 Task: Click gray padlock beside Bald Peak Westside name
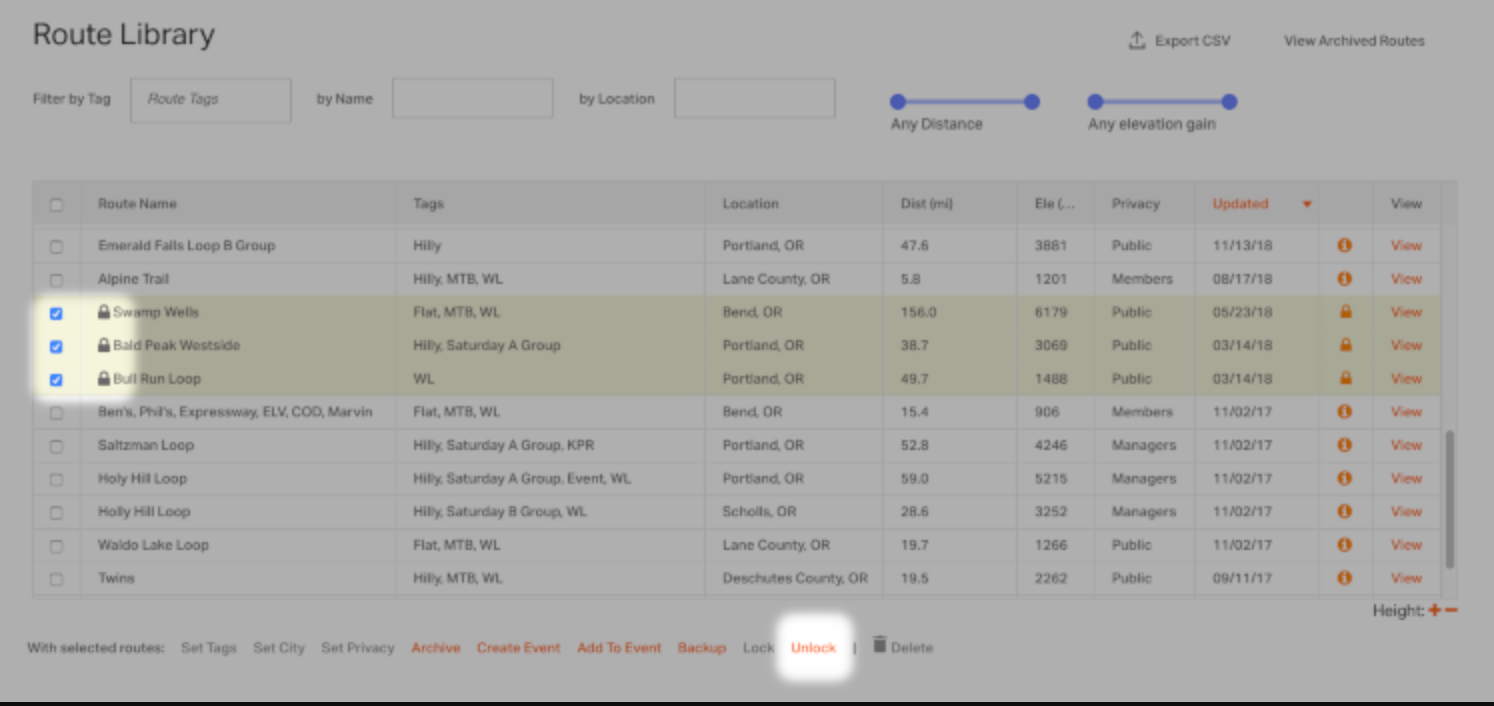103,345
